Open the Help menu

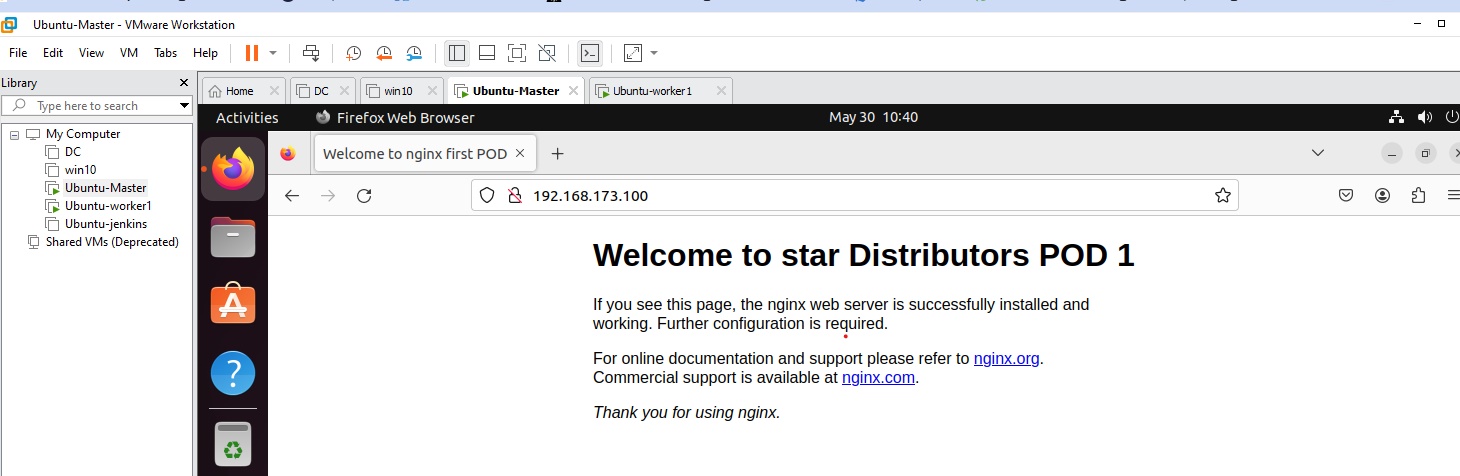pos(205,53)
